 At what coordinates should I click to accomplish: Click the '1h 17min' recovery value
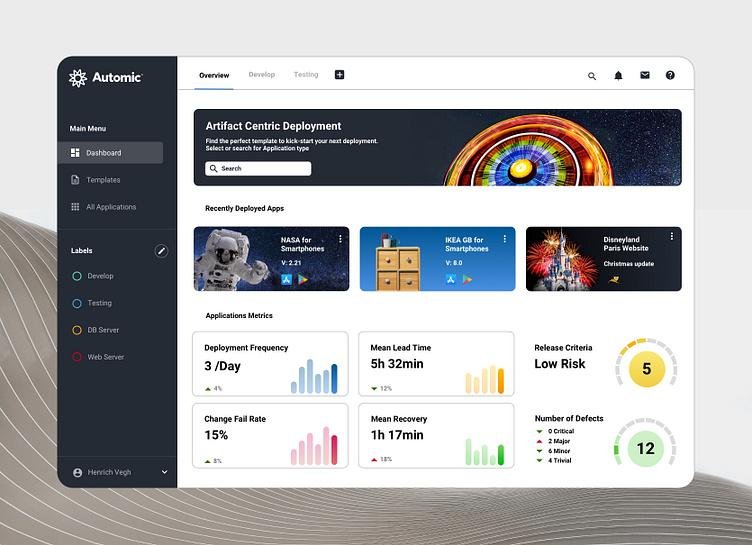point(397,435)
